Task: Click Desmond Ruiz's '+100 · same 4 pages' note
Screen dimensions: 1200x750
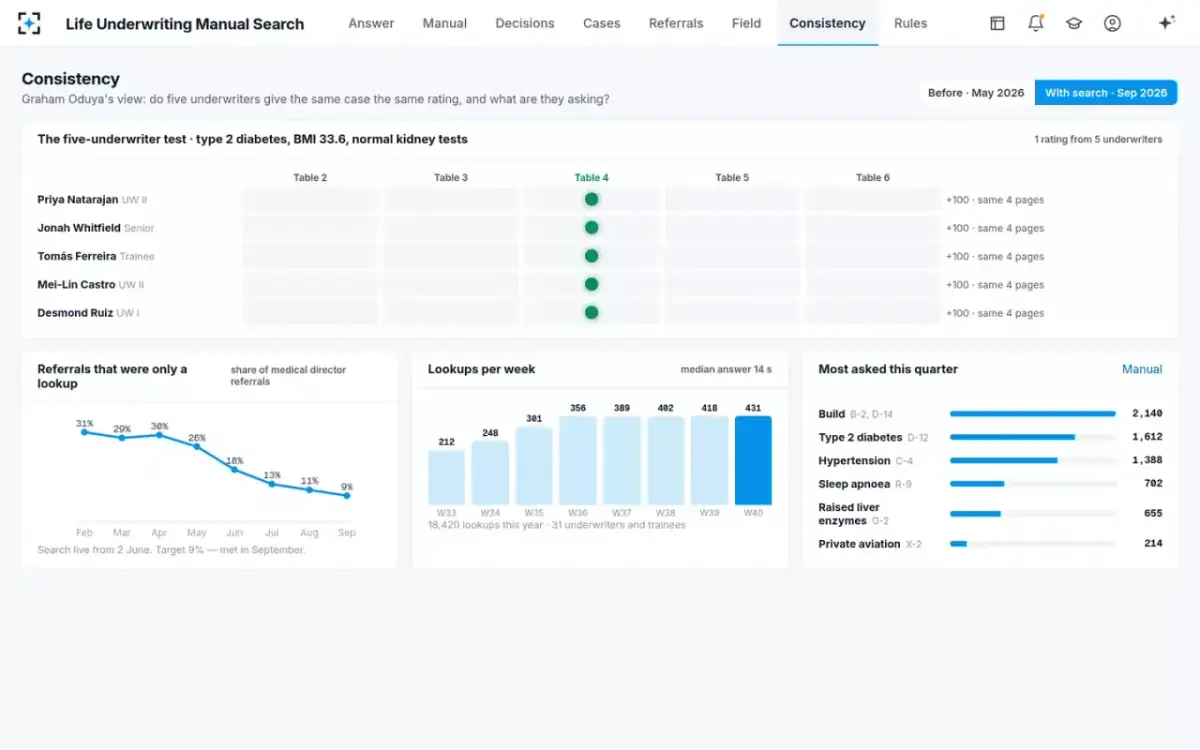Action: click(995, 313)
